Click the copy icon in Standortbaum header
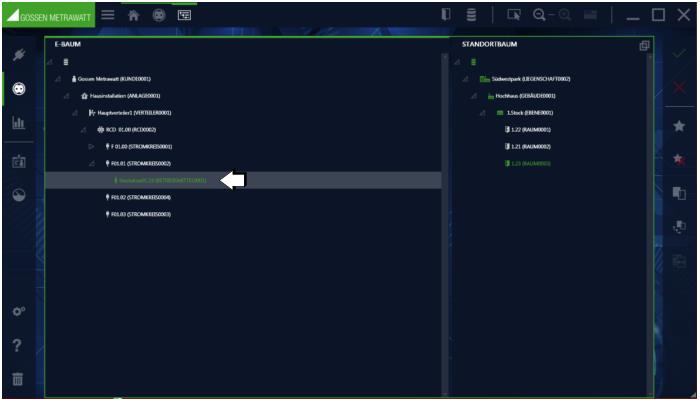The image size is (700, 401). (644, 46)
